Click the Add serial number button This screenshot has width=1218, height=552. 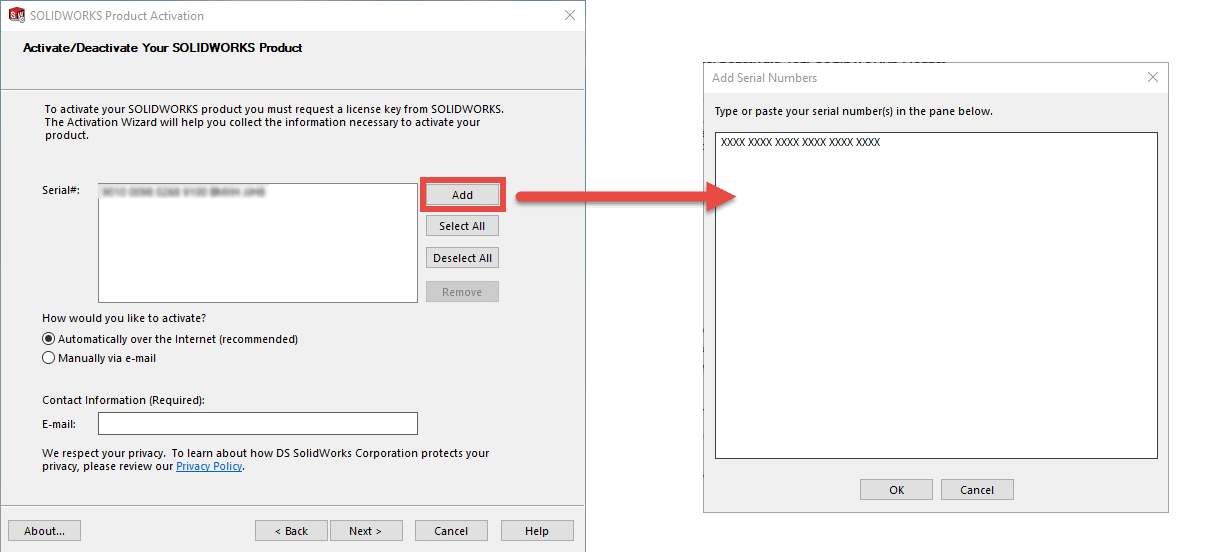tap(462, 195)
